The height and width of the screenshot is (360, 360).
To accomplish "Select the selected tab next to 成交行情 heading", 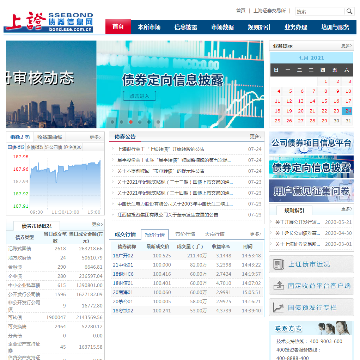I will [x=155, y=234].
